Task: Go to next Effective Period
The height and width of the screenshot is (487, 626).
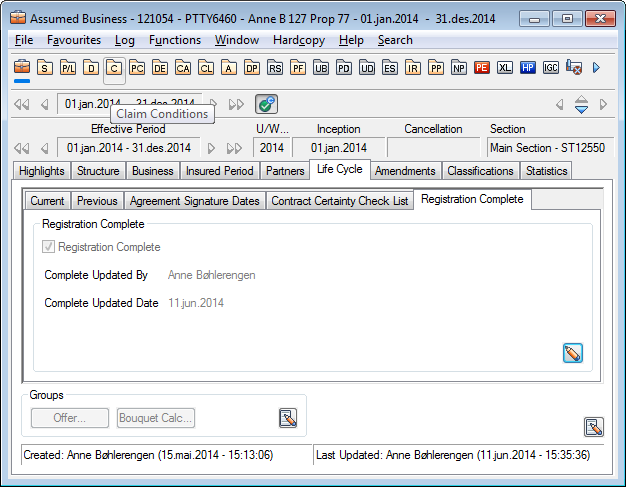Action: tap(211, 148)
